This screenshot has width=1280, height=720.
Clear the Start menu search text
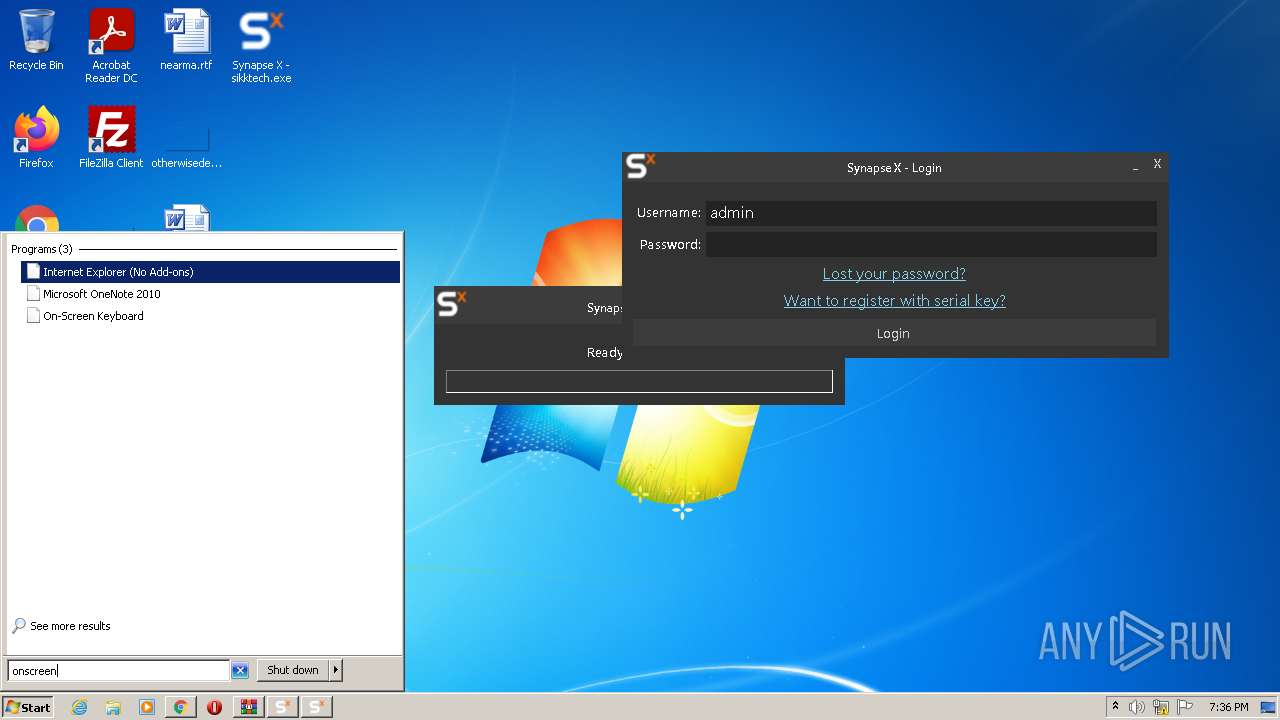tap(240, 670)
